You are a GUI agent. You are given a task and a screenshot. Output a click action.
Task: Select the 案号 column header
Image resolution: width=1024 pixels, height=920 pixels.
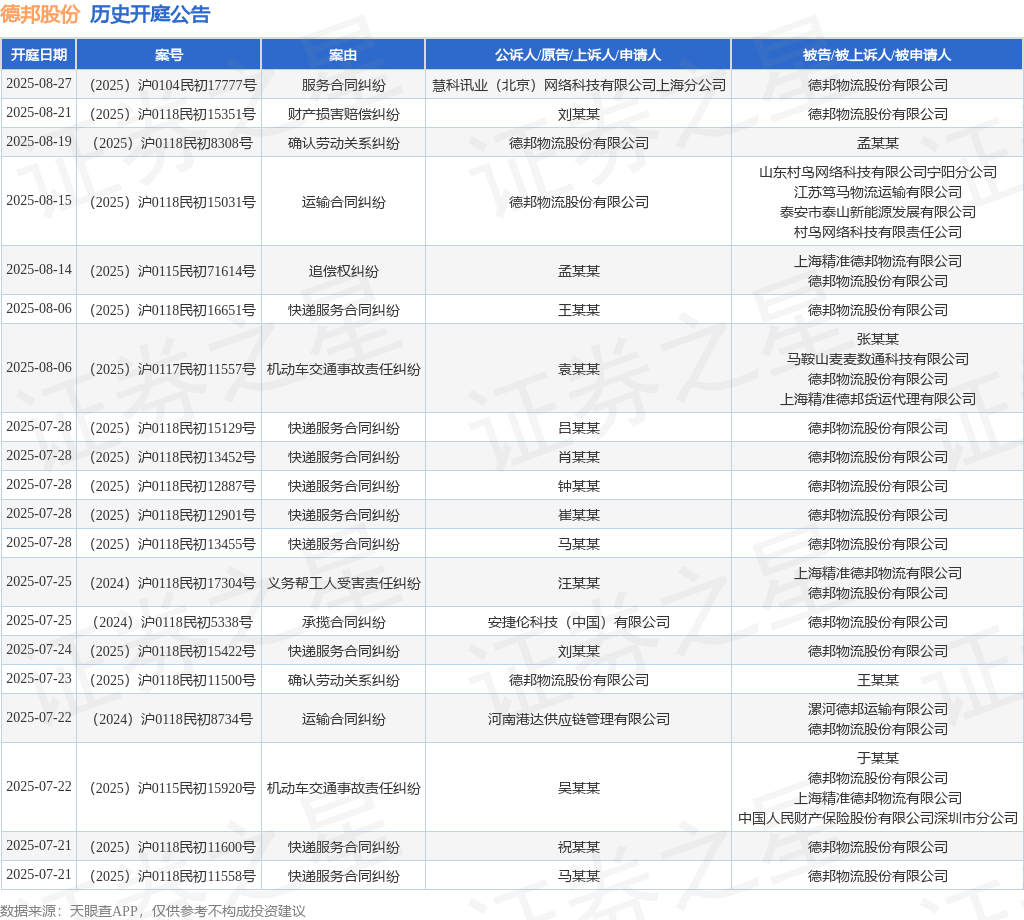click(x=168, y=55)
